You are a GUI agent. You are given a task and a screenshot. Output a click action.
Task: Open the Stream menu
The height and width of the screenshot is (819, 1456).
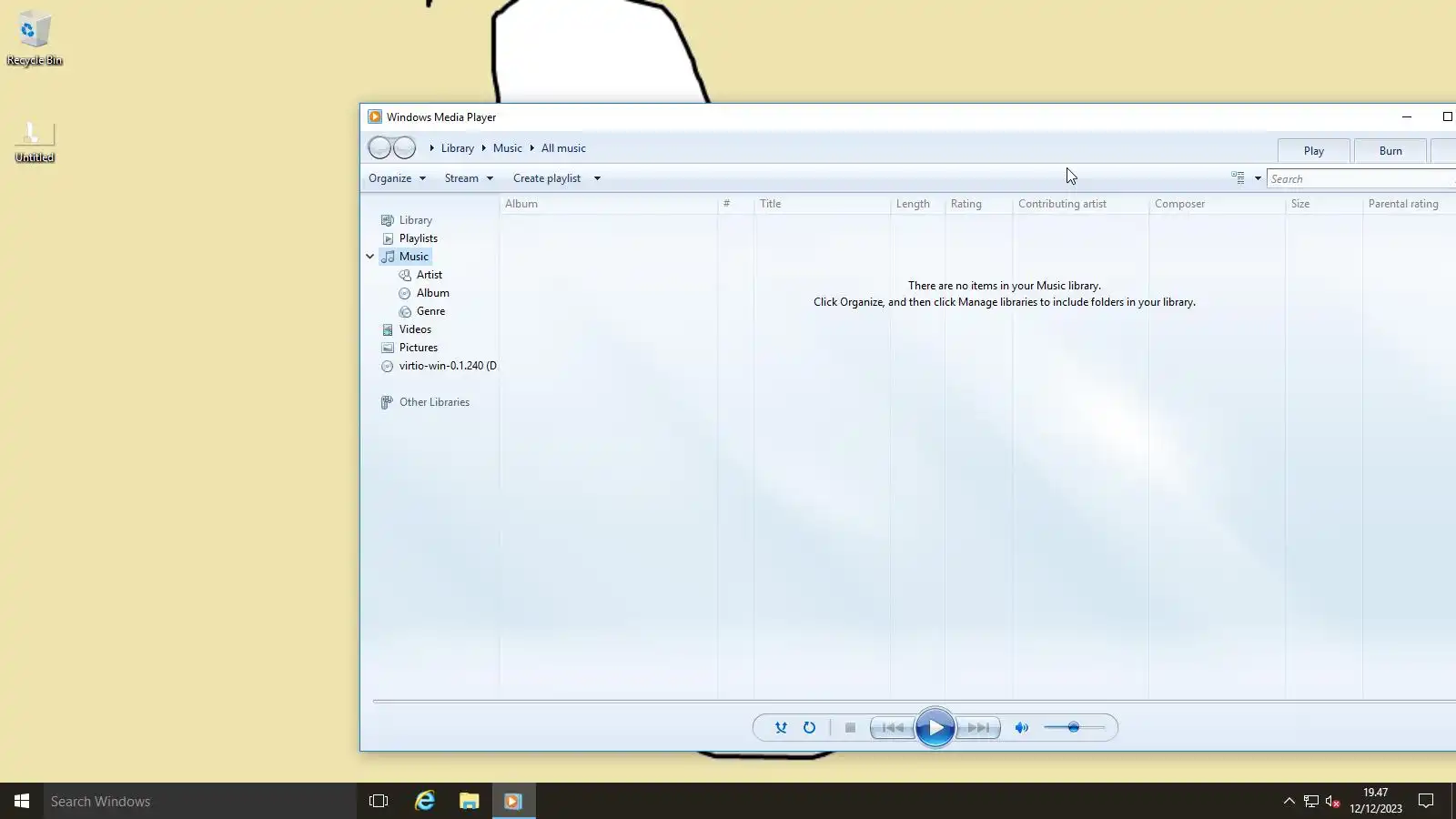click(x=469, y=178)
